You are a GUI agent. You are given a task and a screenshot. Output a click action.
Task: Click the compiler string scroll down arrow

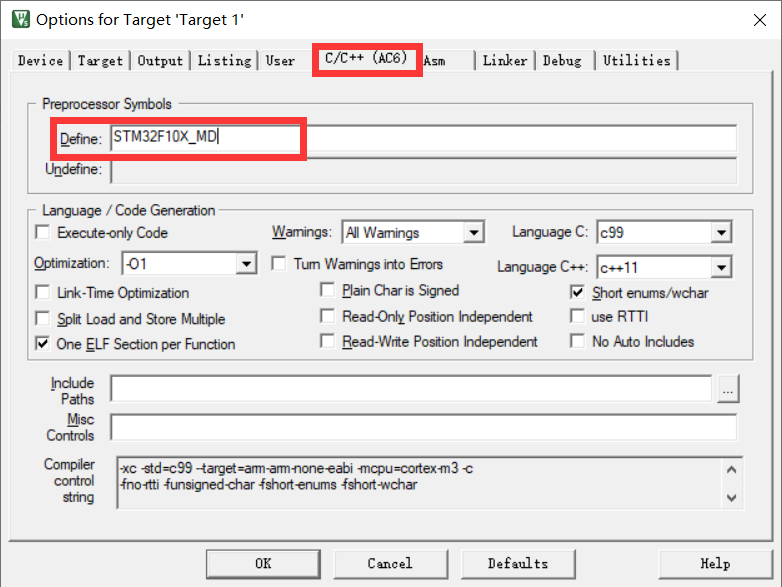[x=732, y=498]
